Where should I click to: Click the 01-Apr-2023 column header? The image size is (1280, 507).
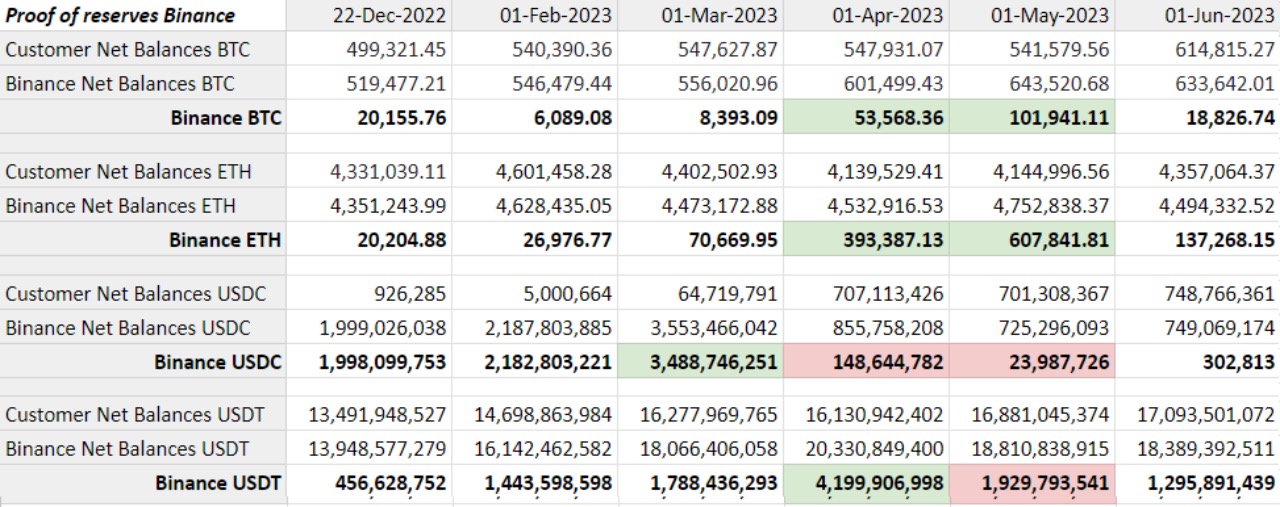866,16
